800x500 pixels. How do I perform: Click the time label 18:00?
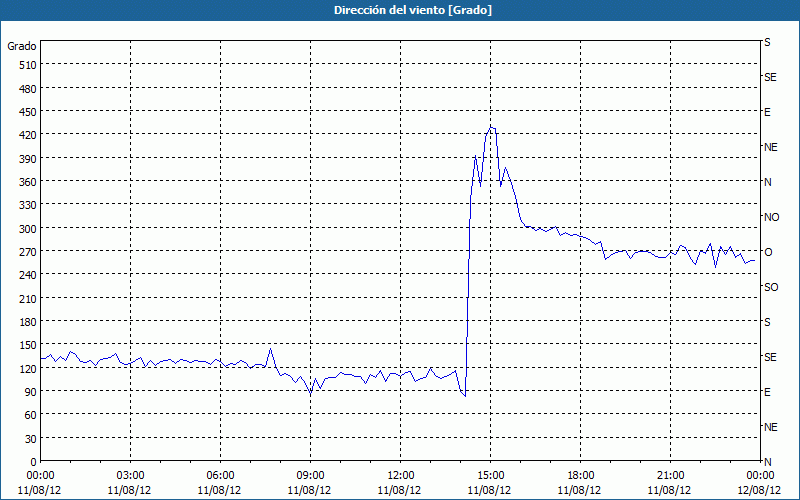pos(581,476)
